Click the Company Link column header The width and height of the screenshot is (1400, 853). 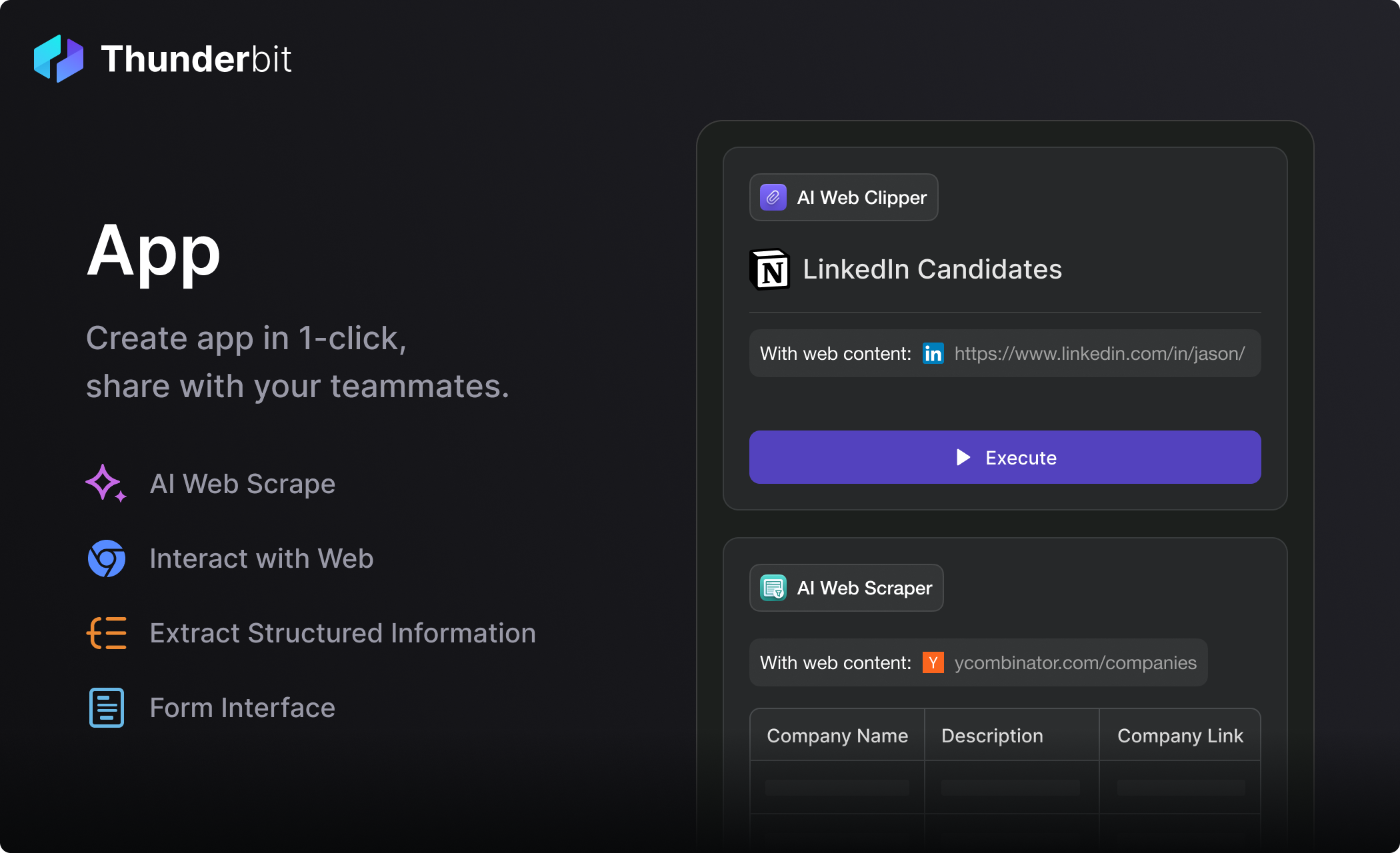[x=1180, y=736]
